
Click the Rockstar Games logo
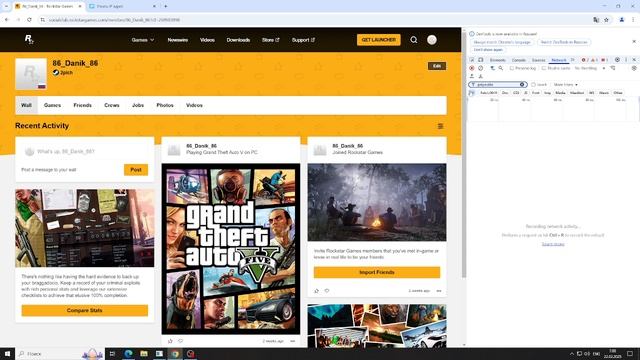(29, 40)
